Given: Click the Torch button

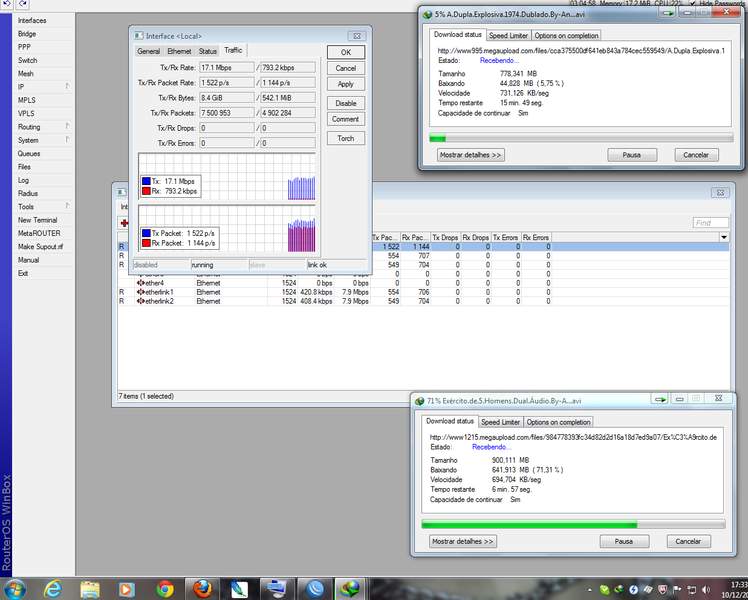Looking at the screenshot, I should click(346, 138).
